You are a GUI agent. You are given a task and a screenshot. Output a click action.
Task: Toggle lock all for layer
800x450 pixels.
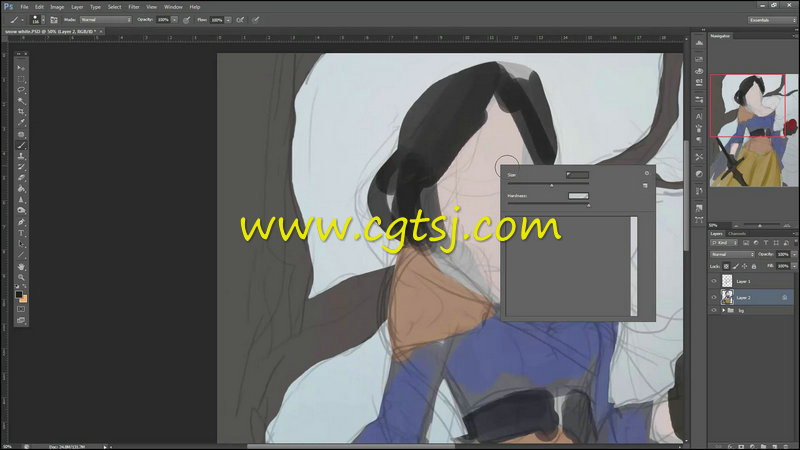point(754,266)
